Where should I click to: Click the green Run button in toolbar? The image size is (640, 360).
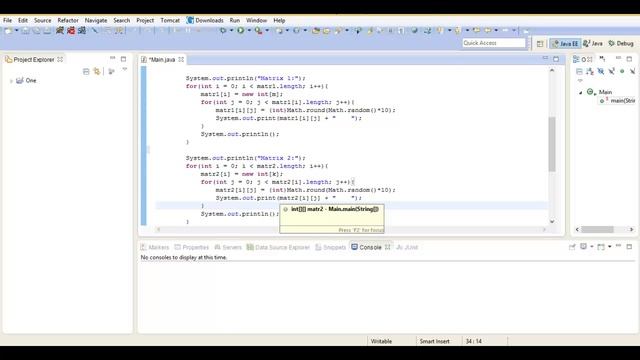click(241, 30)
